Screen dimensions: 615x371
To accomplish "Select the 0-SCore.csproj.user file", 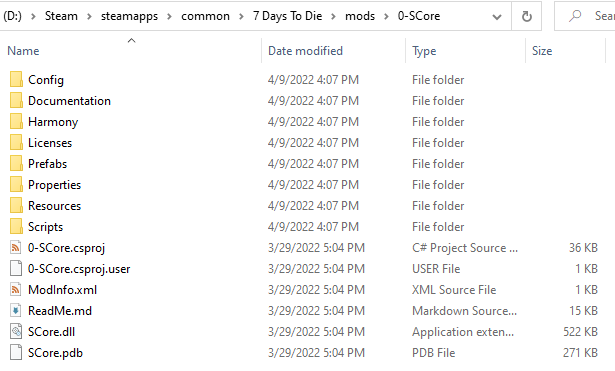I will (x=302, y=269).
